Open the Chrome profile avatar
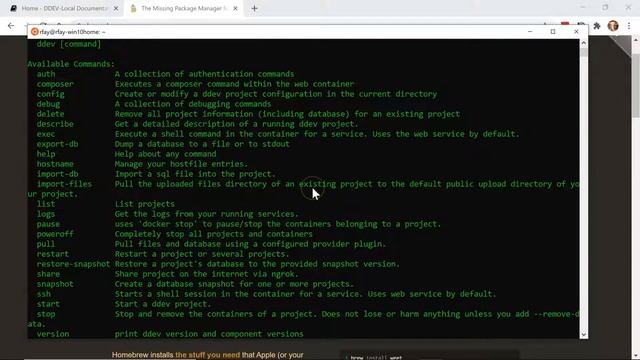Viewport: 640px width, 360px height. [613, 26]
